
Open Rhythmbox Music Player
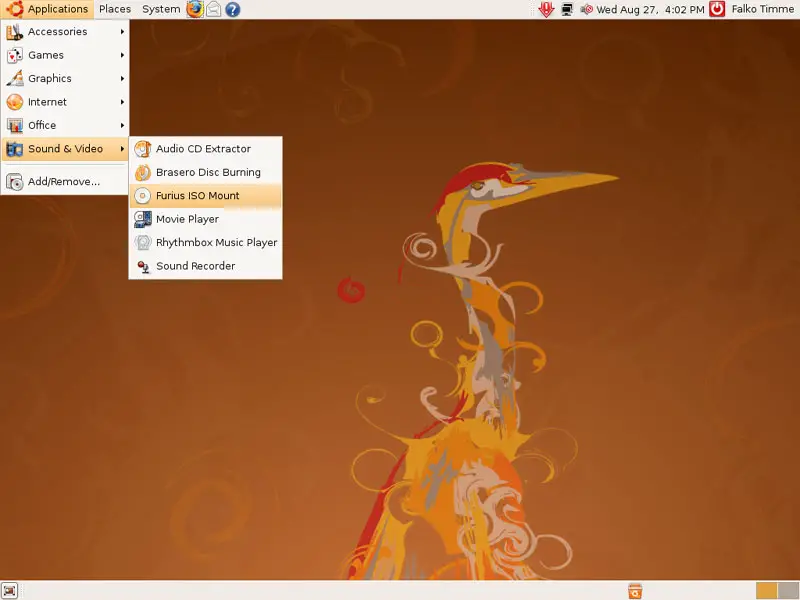point(206,243)
